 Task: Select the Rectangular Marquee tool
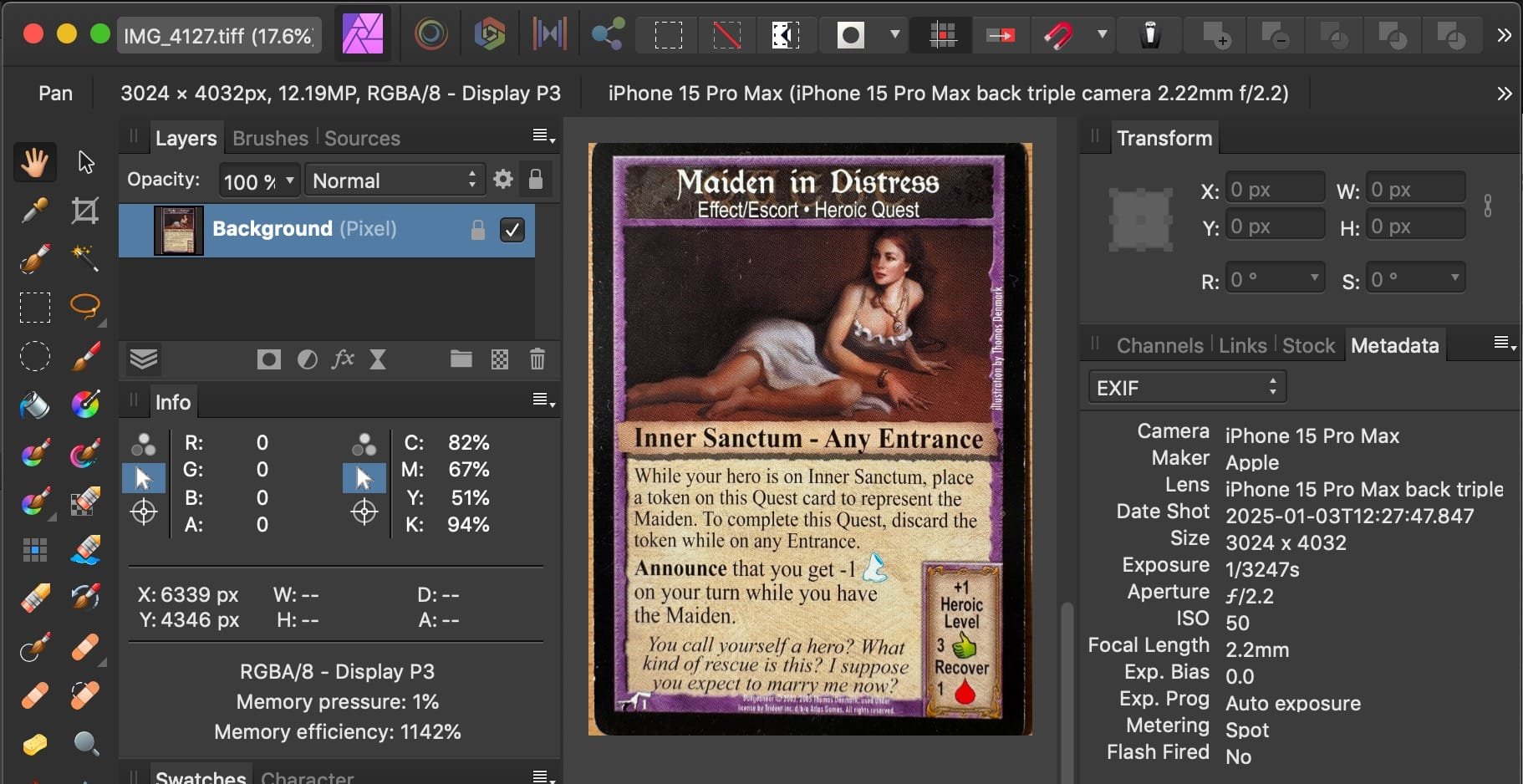coord(34,308)
